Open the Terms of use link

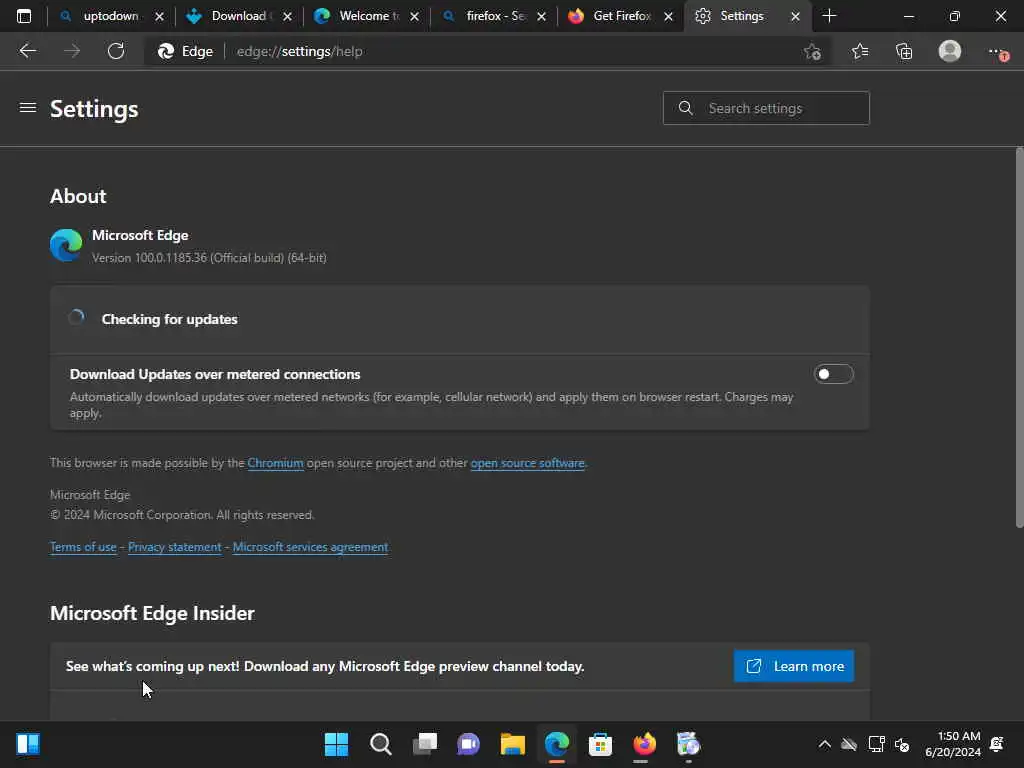(x=83, y=547)
